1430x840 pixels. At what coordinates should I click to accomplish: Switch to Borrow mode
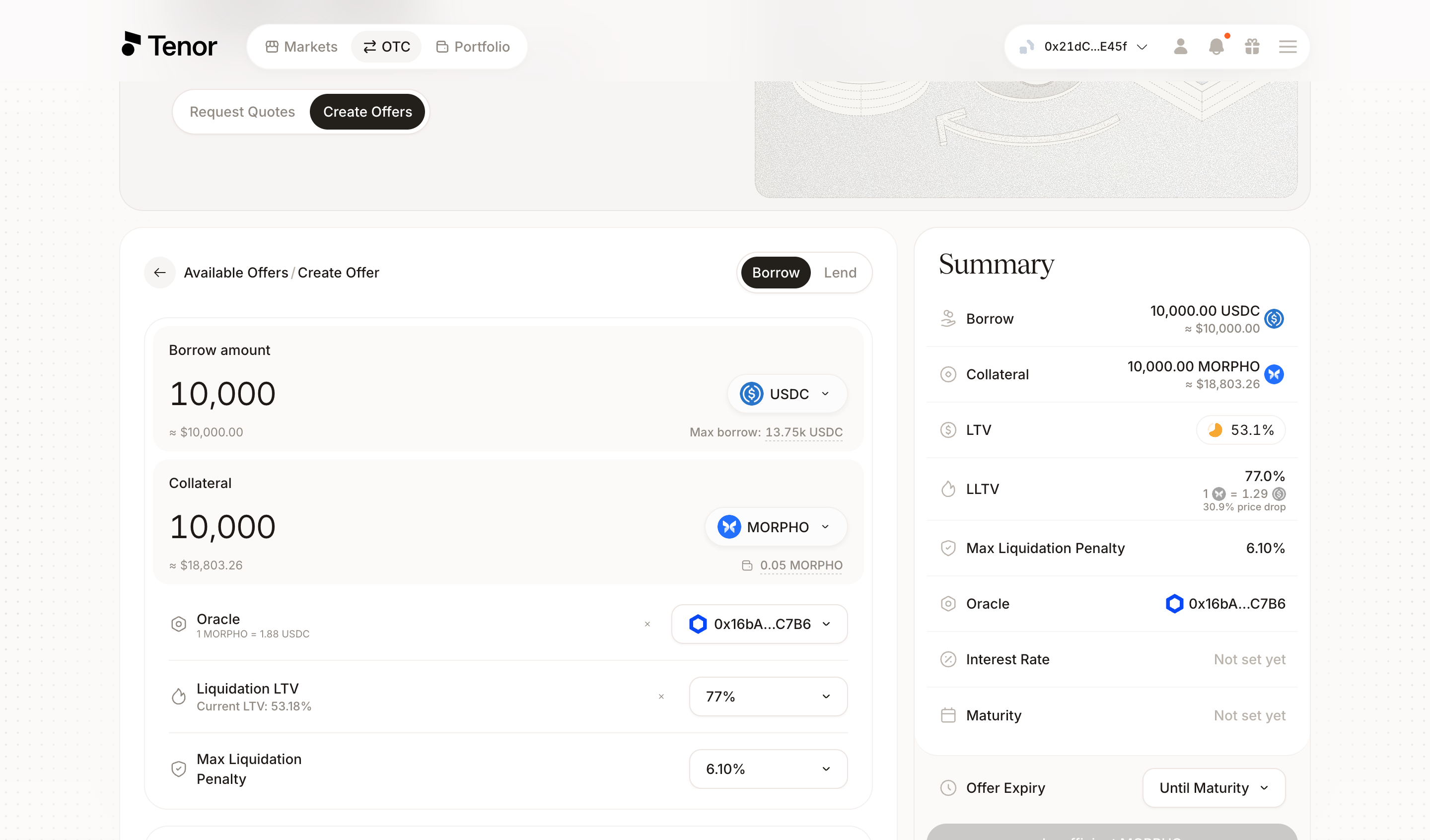coord(776,273)
